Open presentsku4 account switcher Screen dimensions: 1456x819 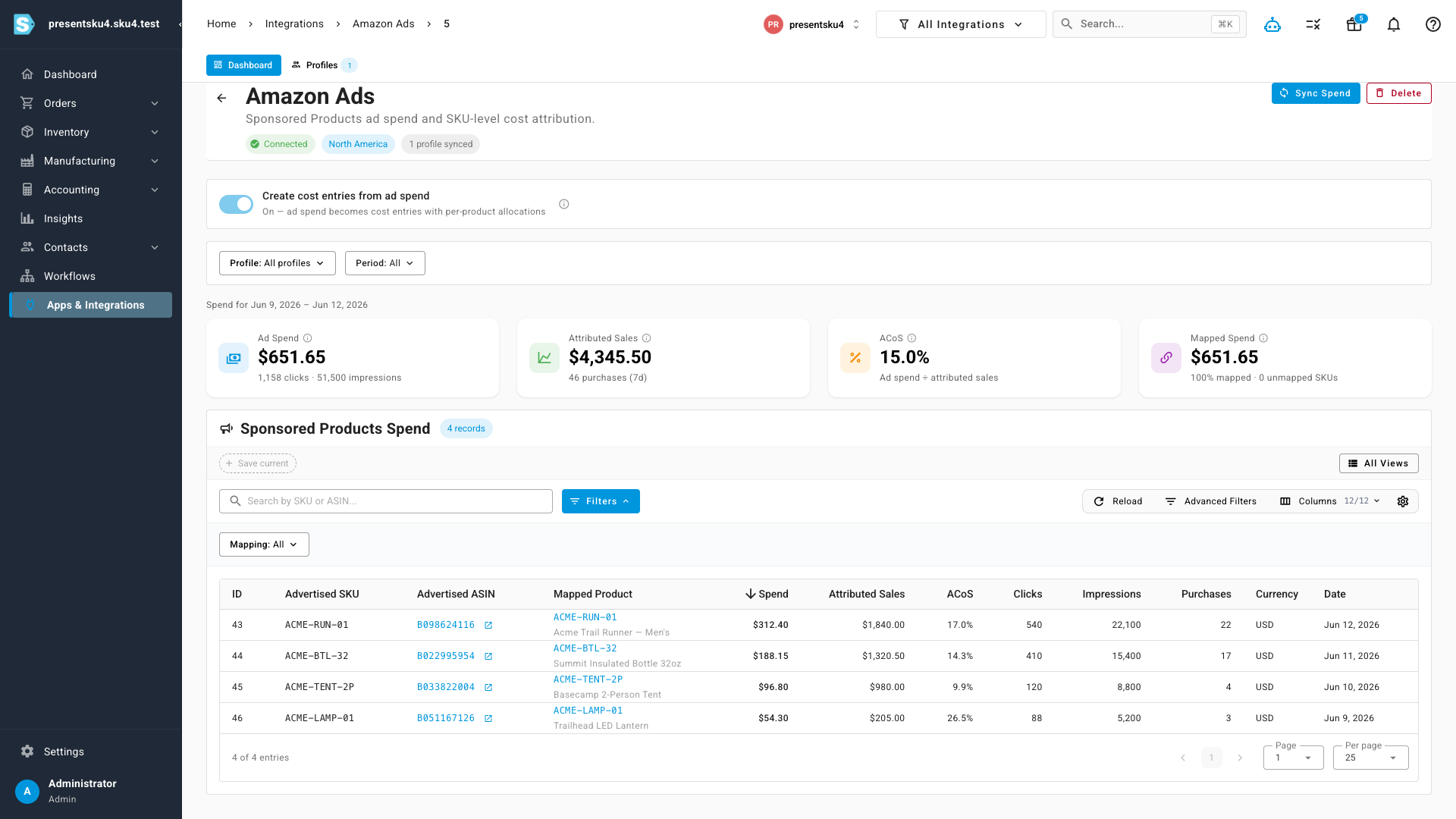pos(812,24)
